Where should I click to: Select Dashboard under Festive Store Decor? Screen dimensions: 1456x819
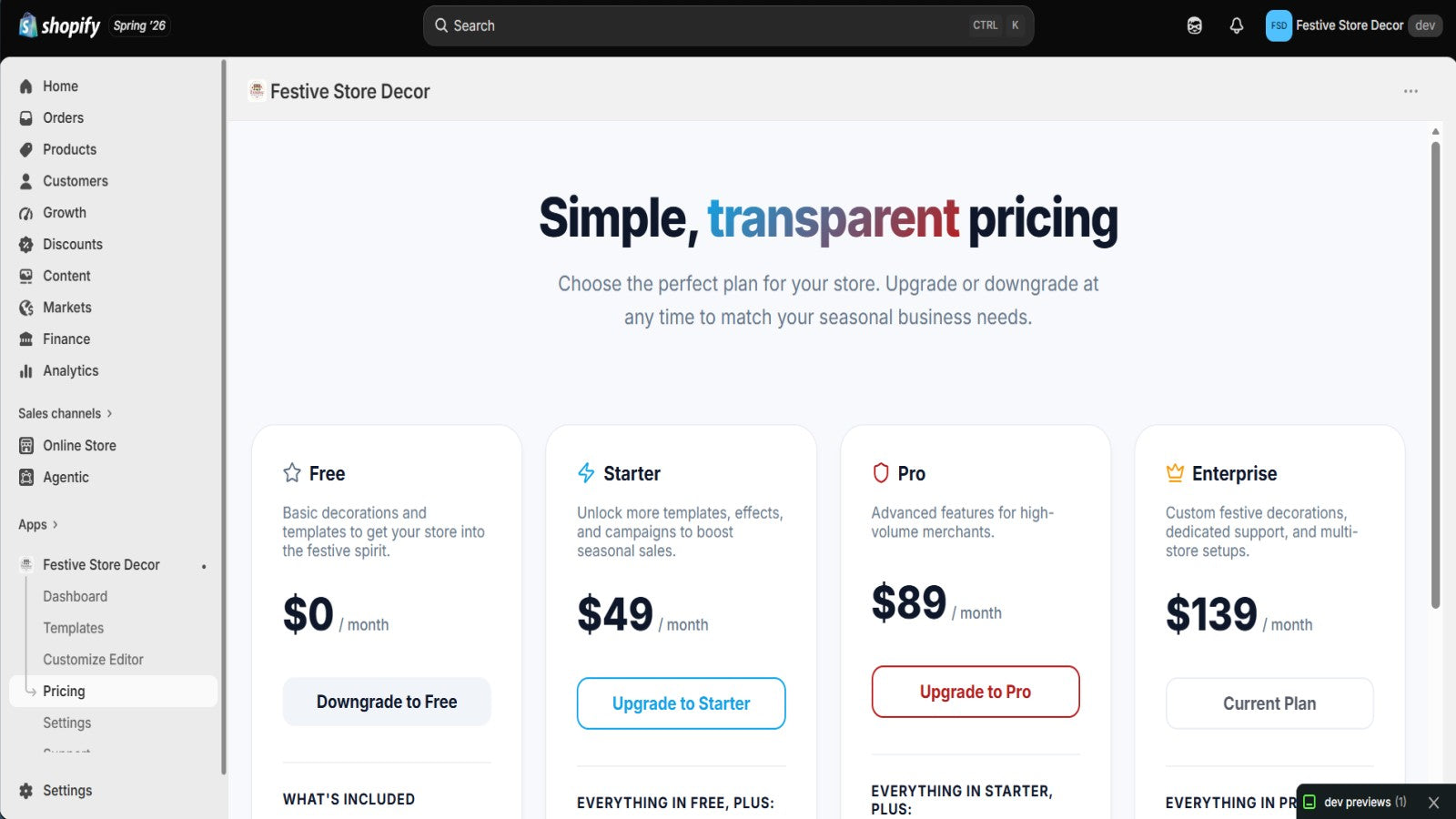(75, 596)
